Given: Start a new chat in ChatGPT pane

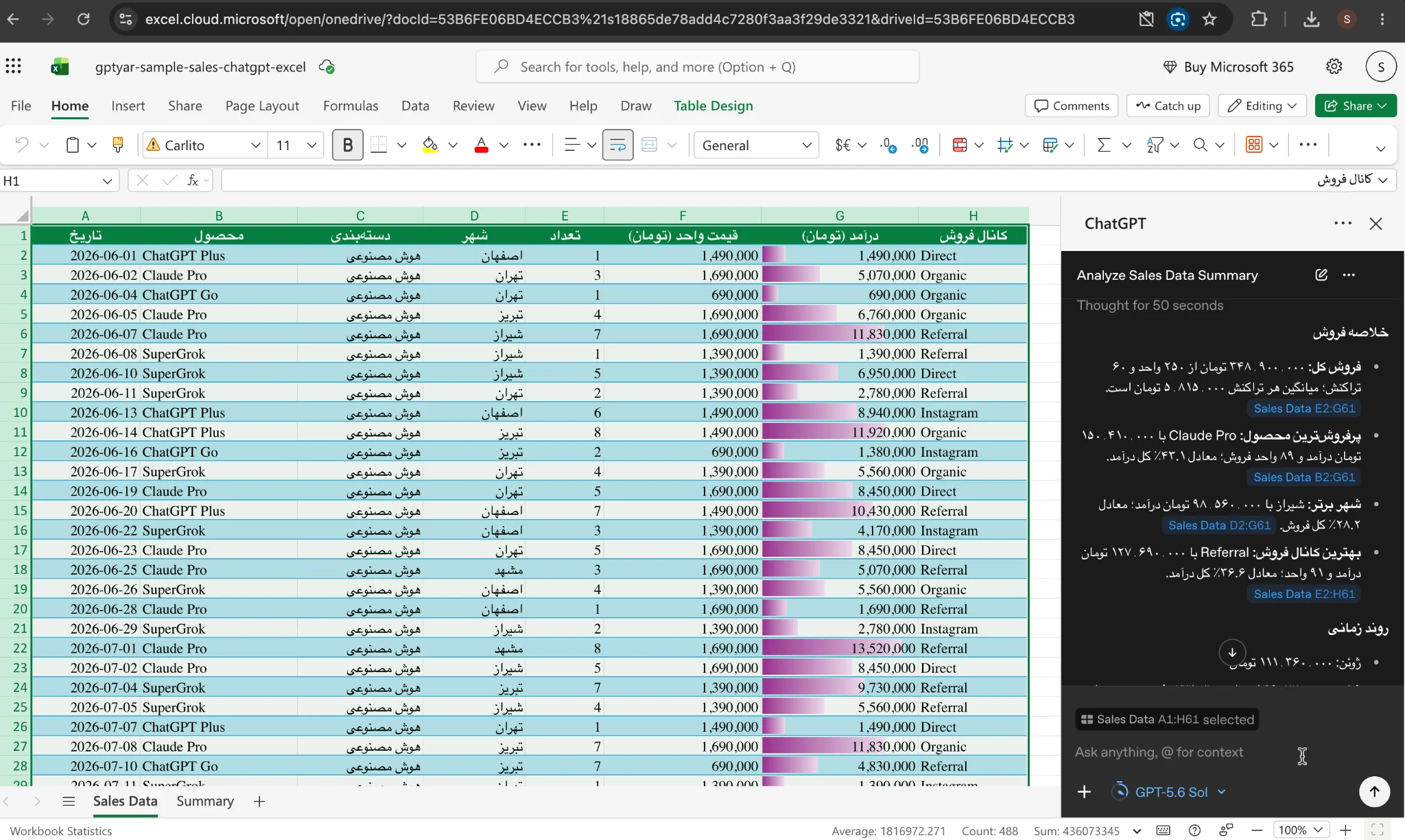Looking at the screenshot, I should (x=1321, y=275).
